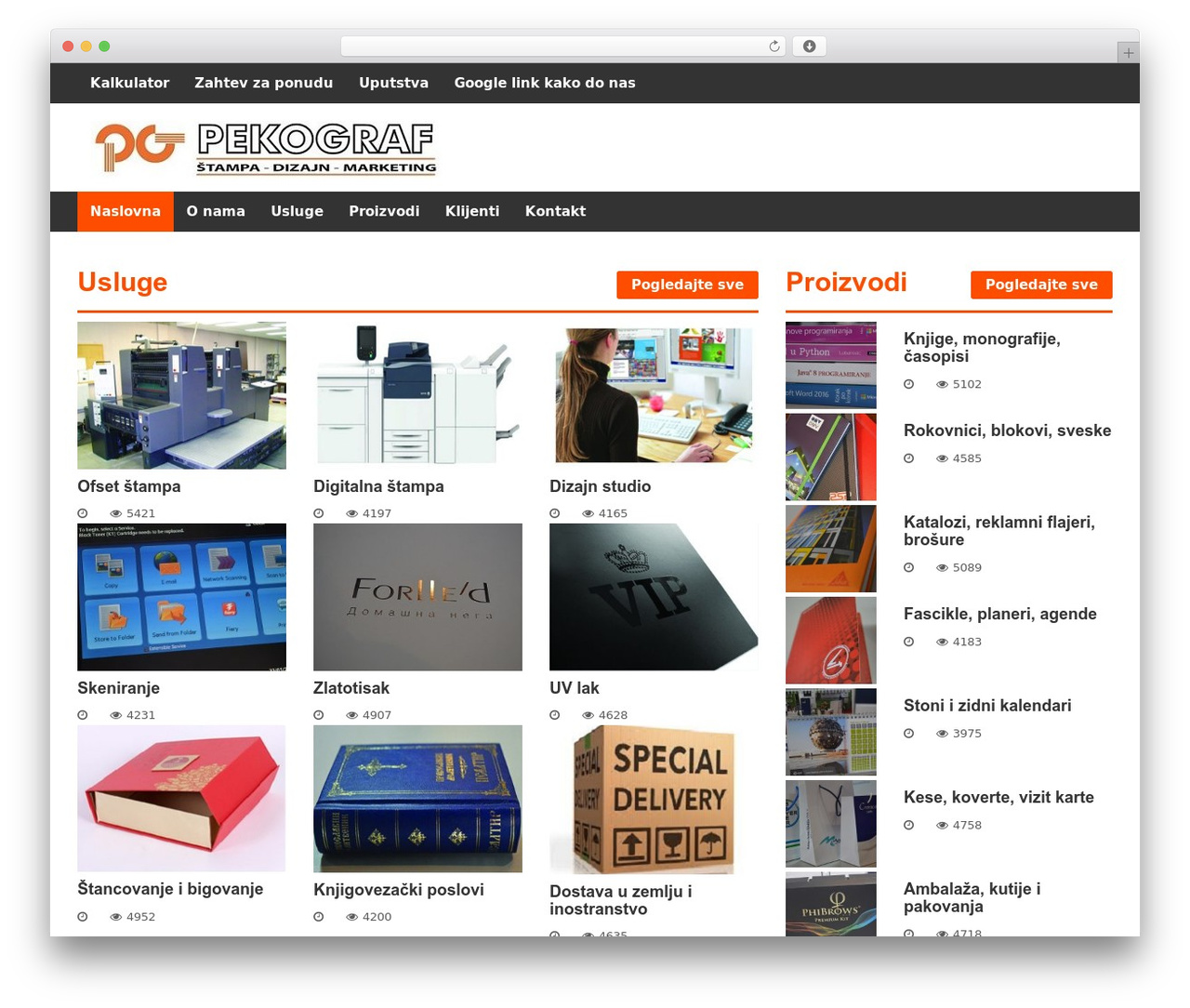Image resolution: width=1190 pixels, height=1008 pixels.
Task: Click the browser address bar
Action: click(562, 46)
